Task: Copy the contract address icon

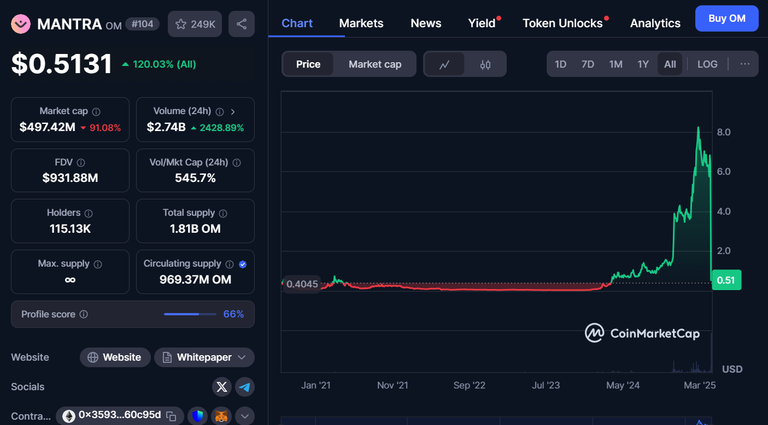Action: [171, 416]
